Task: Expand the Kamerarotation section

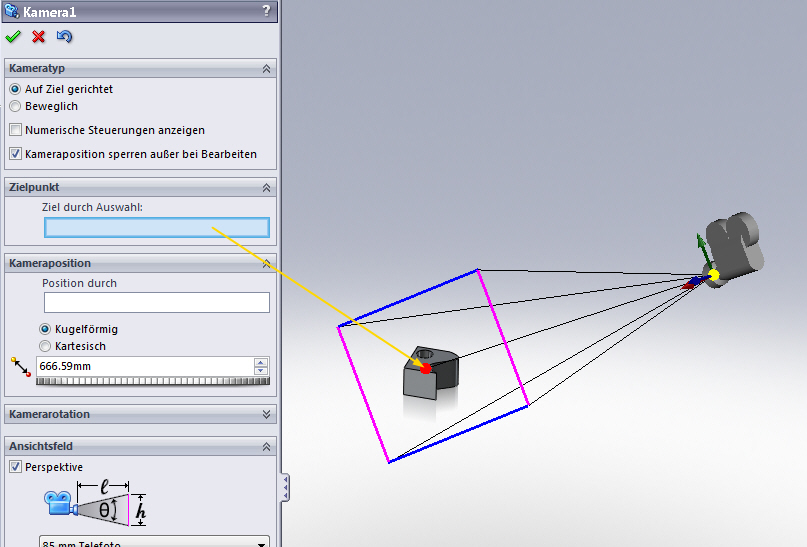Action: (x=266, y=414)
